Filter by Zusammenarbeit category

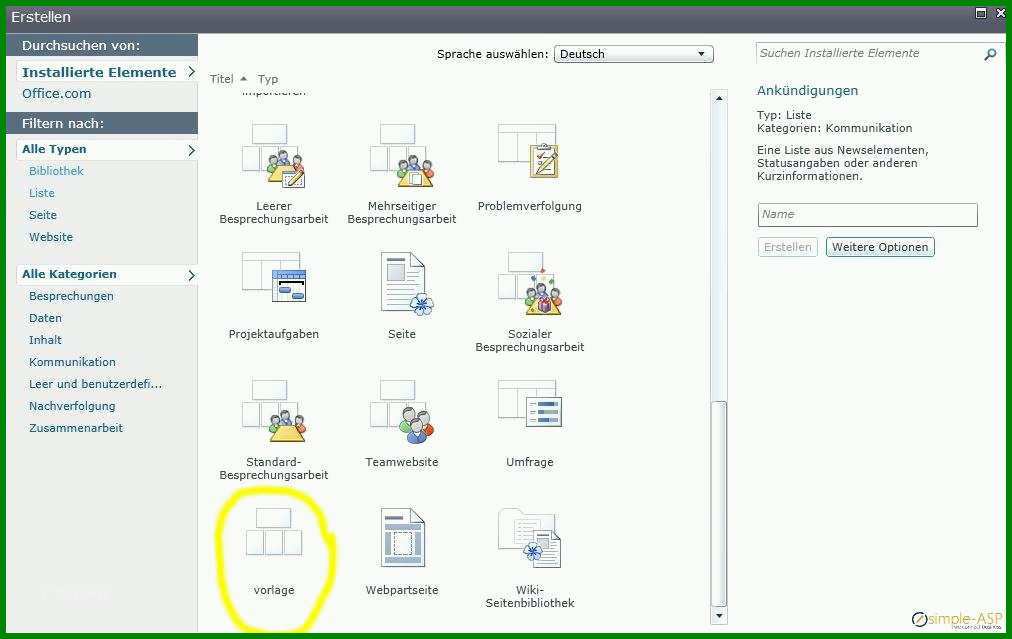[76, 428]
